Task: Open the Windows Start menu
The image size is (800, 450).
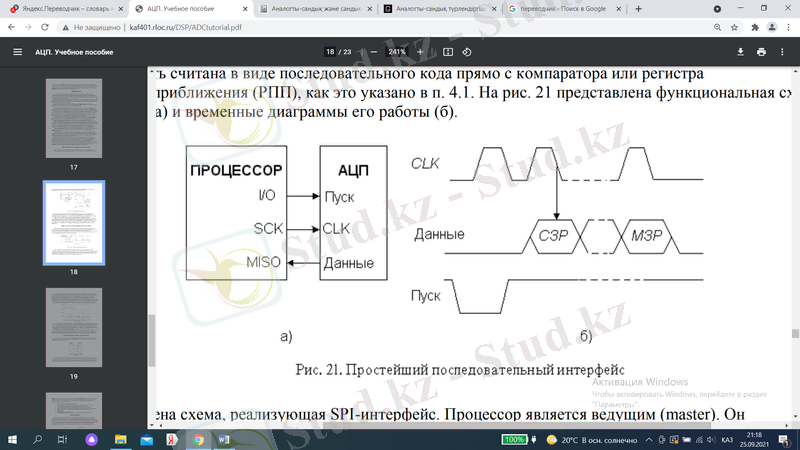Action: coord(12,439)
